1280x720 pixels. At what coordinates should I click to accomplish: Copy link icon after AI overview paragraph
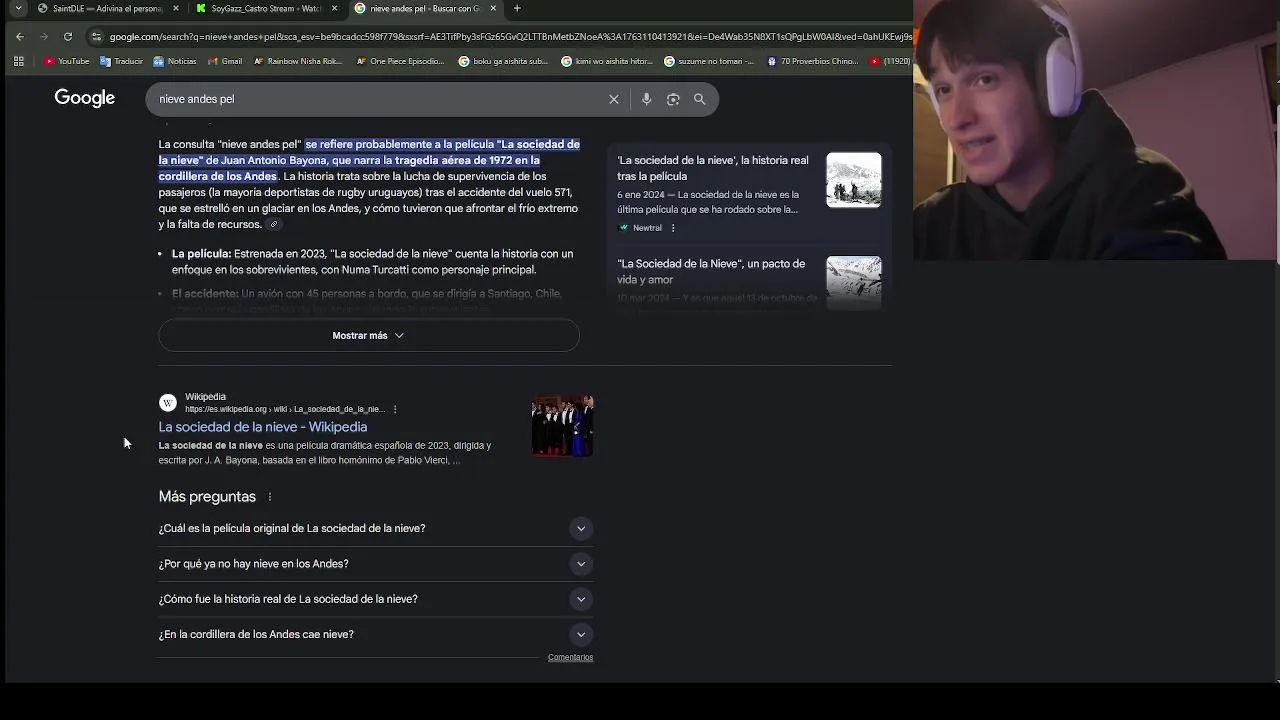(273, 225)
